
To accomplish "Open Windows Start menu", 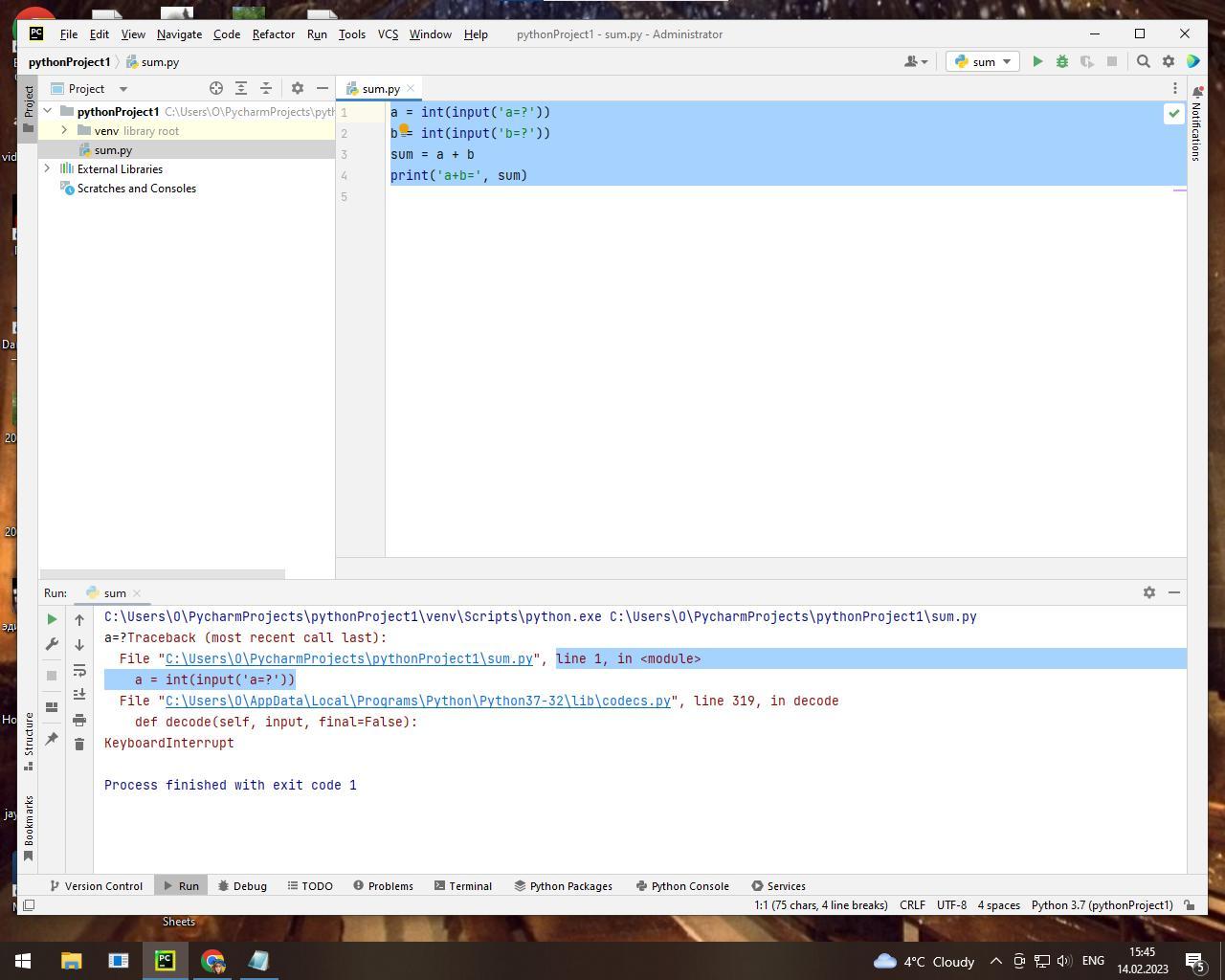I will (x=23, y=961).
